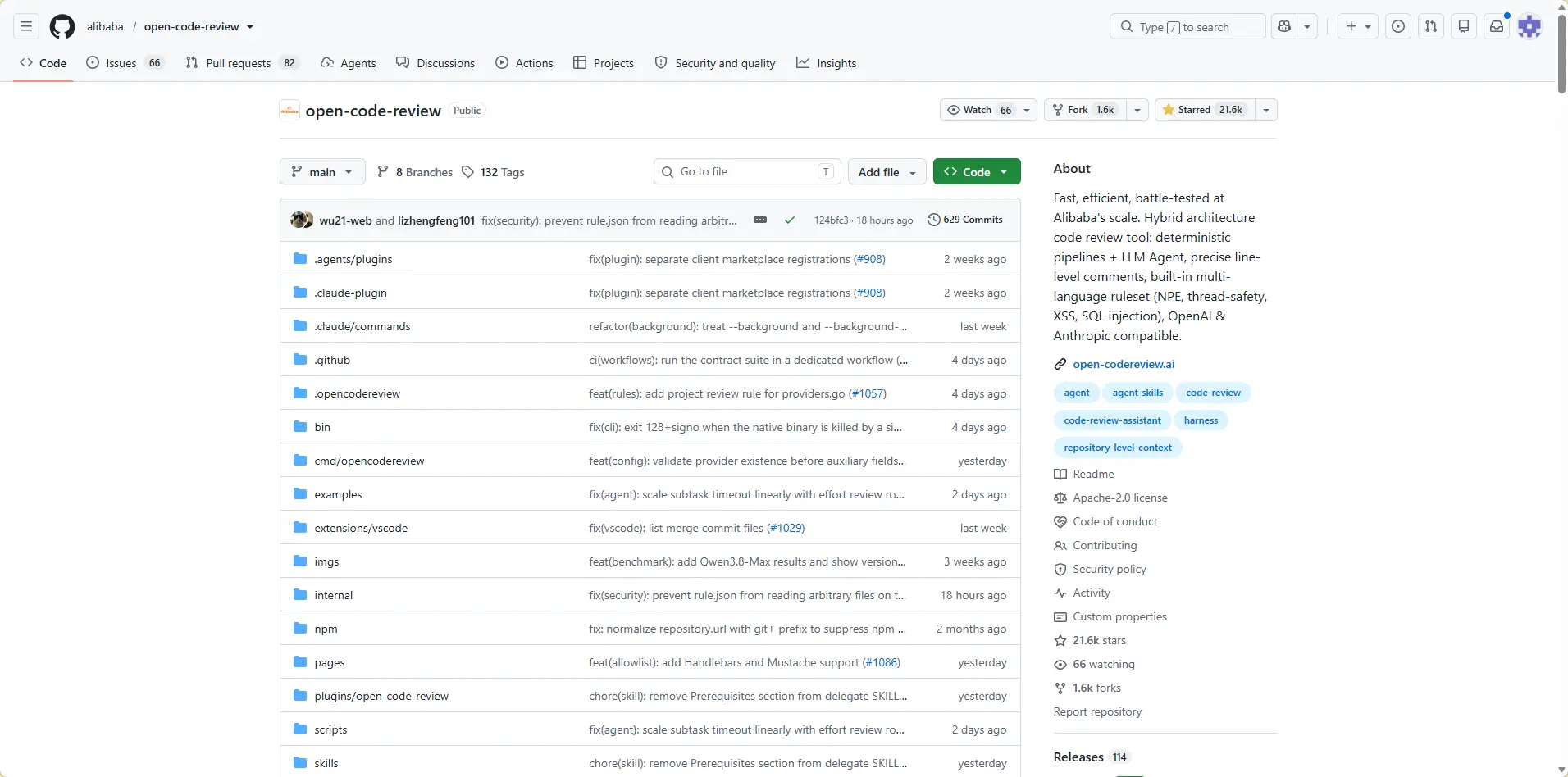Open user avatar profile menu

[1529, 26]
